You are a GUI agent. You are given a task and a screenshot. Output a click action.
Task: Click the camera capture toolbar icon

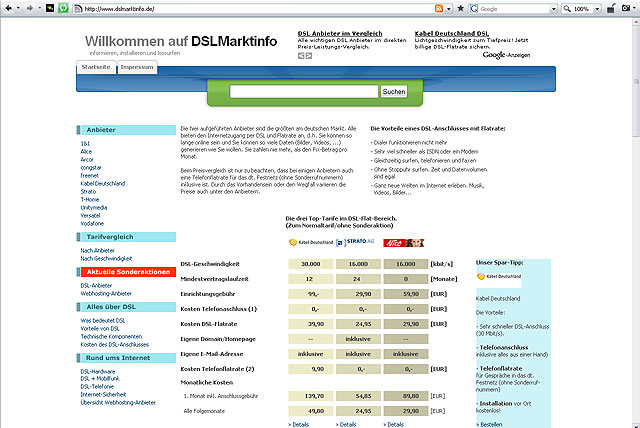tap(625, 8)
